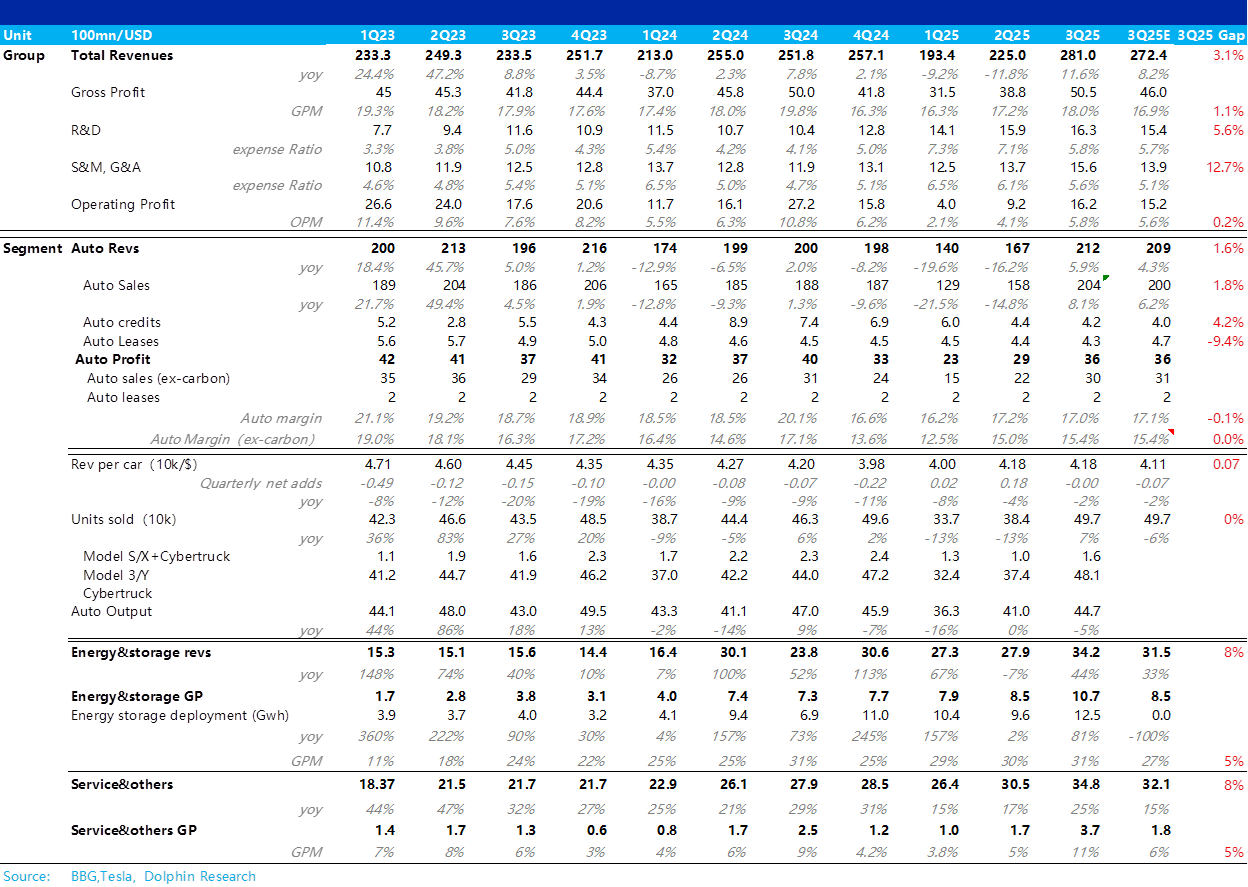Select the 1Q23 column header

[376, 35]
